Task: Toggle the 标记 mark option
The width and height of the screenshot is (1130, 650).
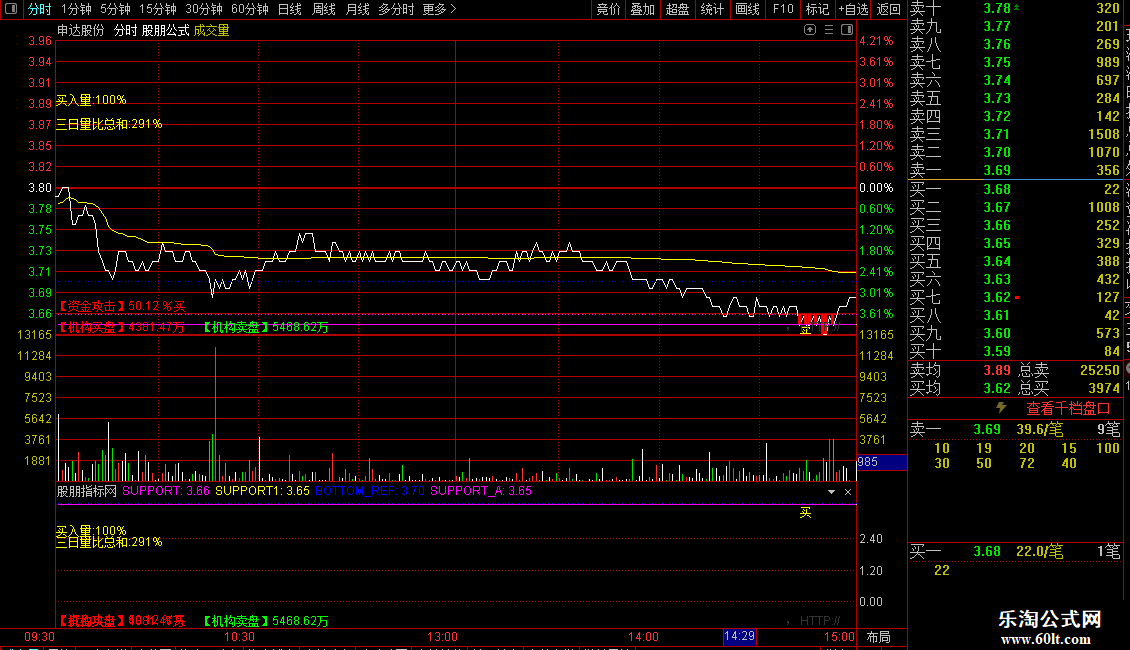Action: [817, 9]
